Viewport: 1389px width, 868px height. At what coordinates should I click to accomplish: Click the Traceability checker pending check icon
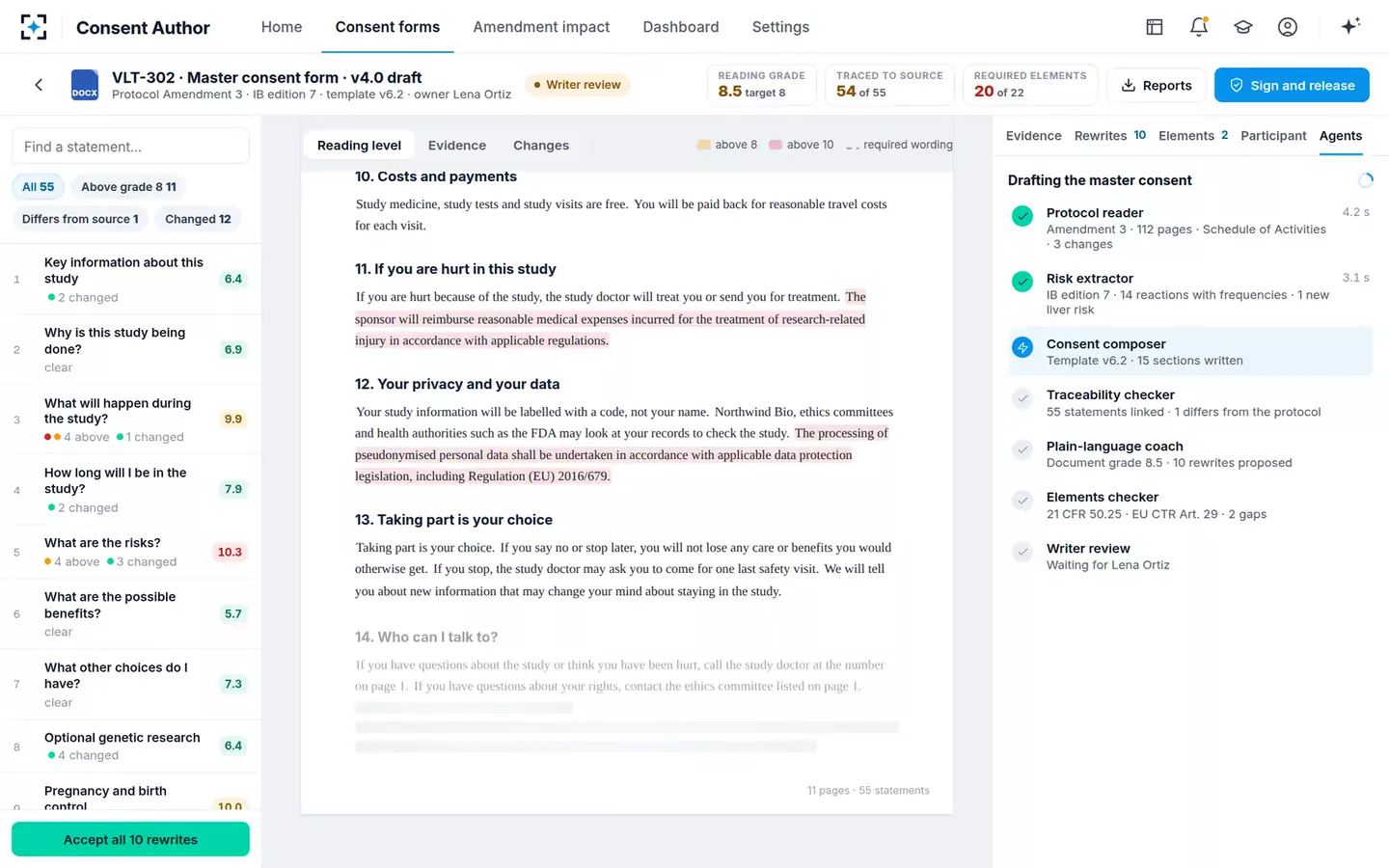(1022, 398)
